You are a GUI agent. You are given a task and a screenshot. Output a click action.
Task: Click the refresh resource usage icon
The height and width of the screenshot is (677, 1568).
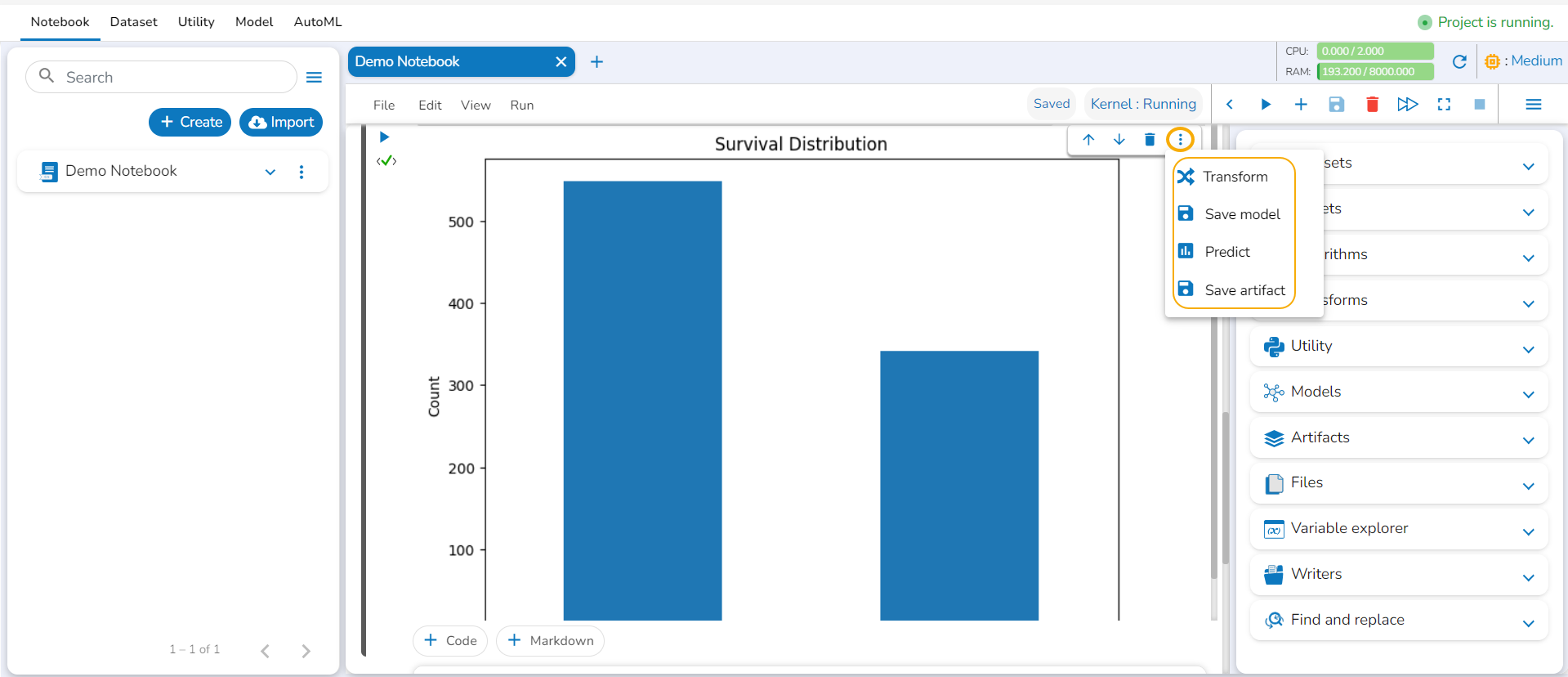point(1459,61)
